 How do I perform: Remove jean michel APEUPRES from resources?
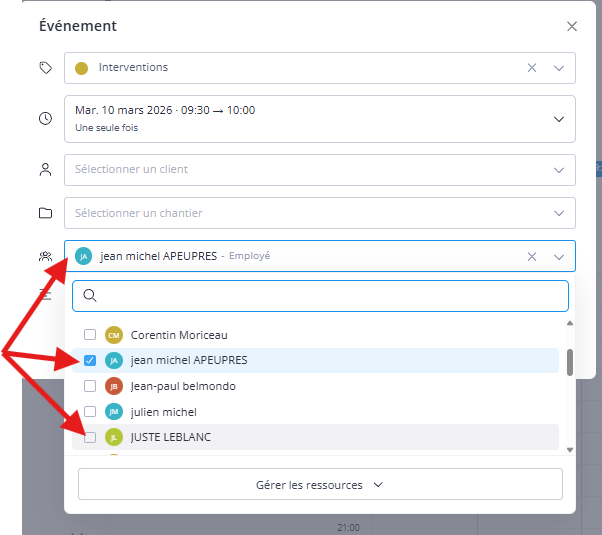point(532,256)
